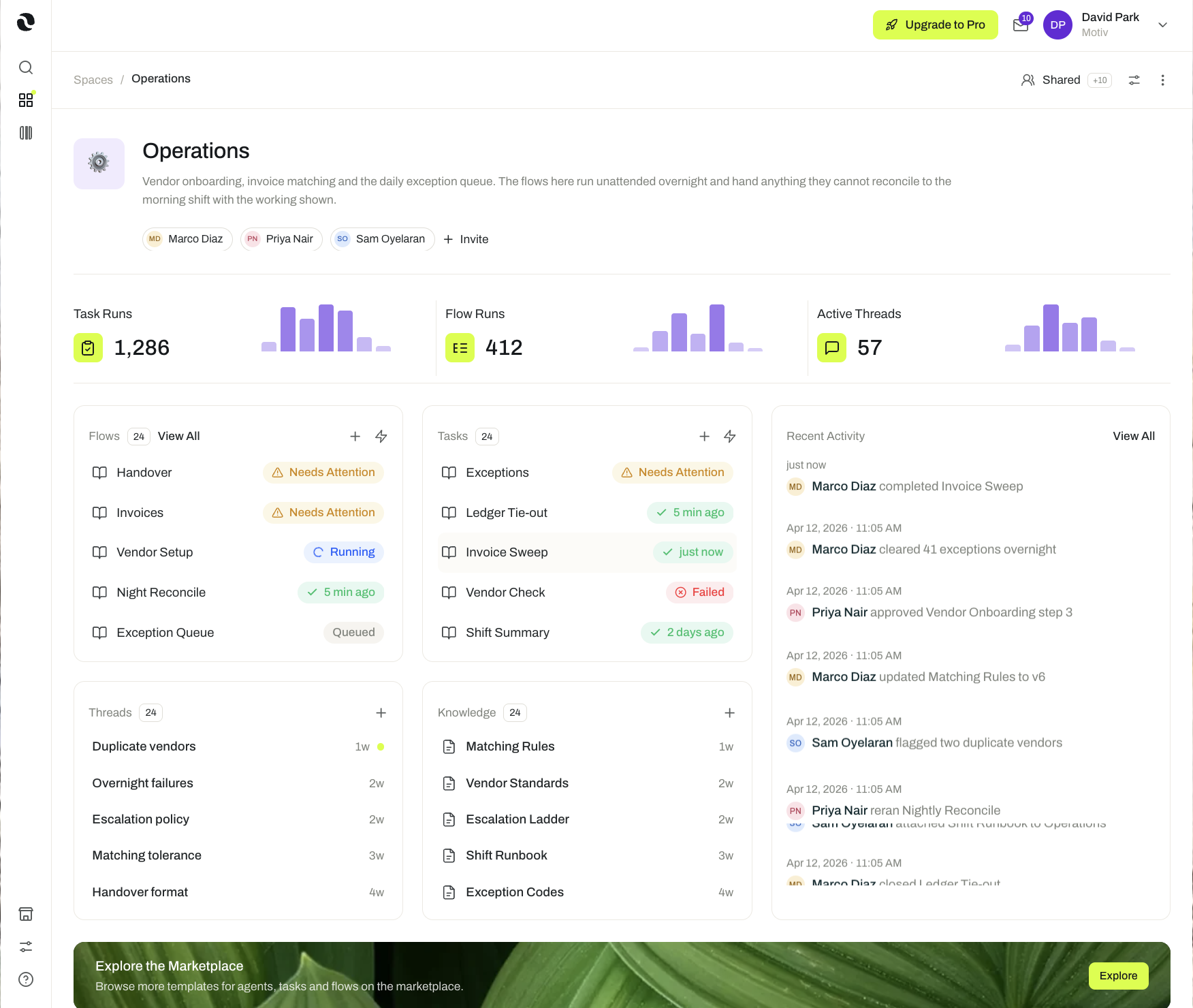Add a new flow with plus icon

point(355,436)
